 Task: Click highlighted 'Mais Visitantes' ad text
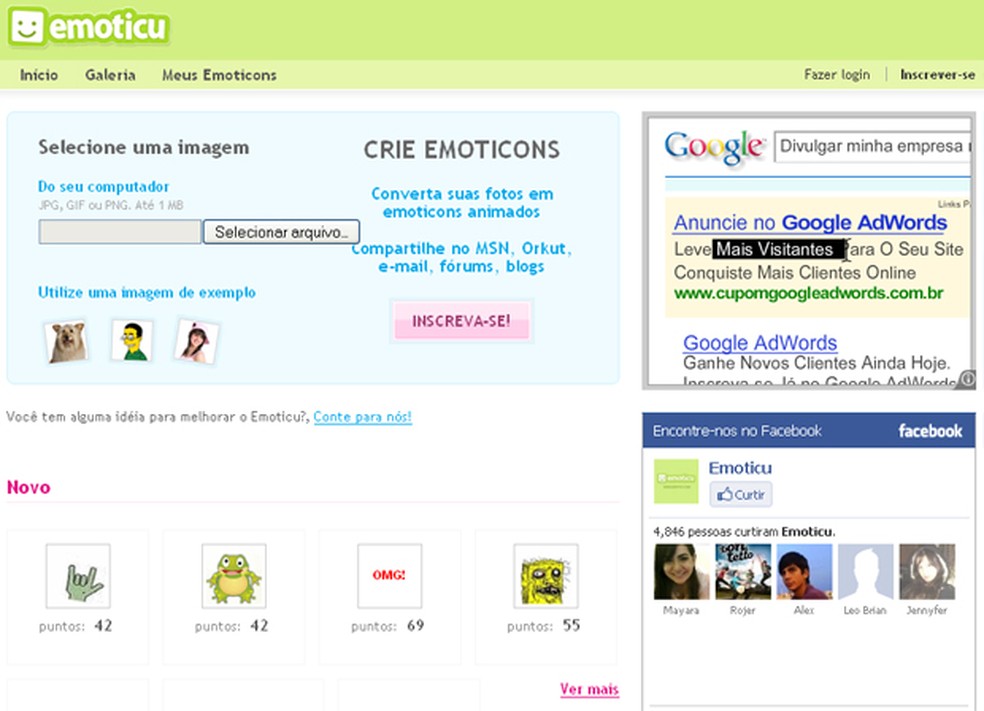tap(777, 249)
